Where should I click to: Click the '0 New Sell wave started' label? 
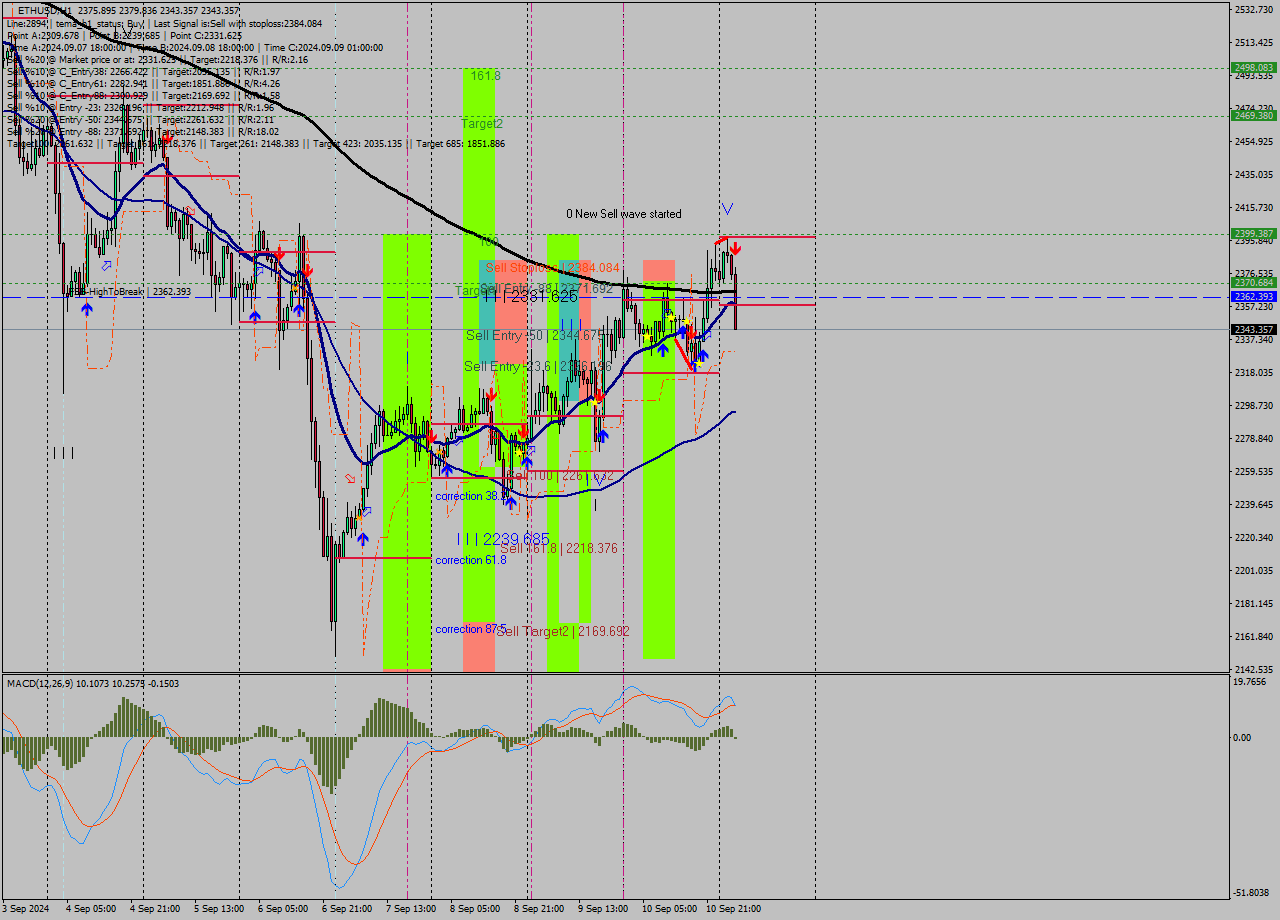tap(623, 214)
